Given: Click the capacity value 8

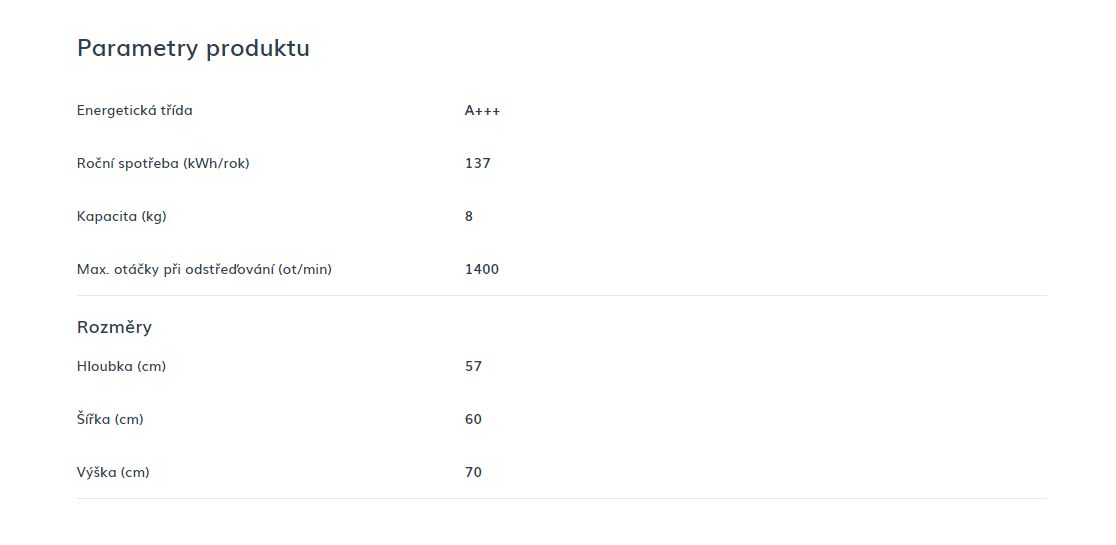Looking at the screenshot, I should coord(469,216).
